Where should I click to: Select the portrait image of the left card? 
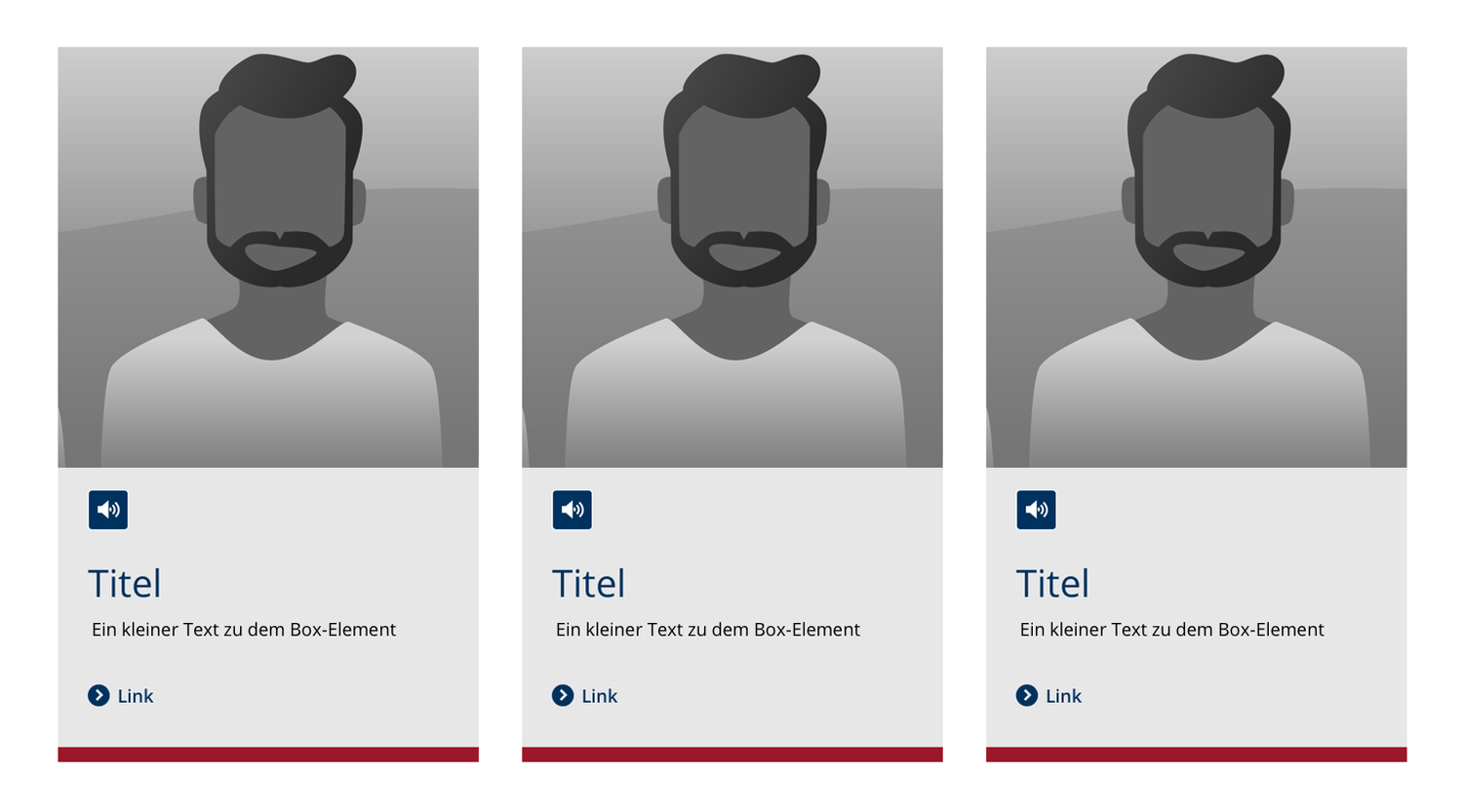(268, 257)
